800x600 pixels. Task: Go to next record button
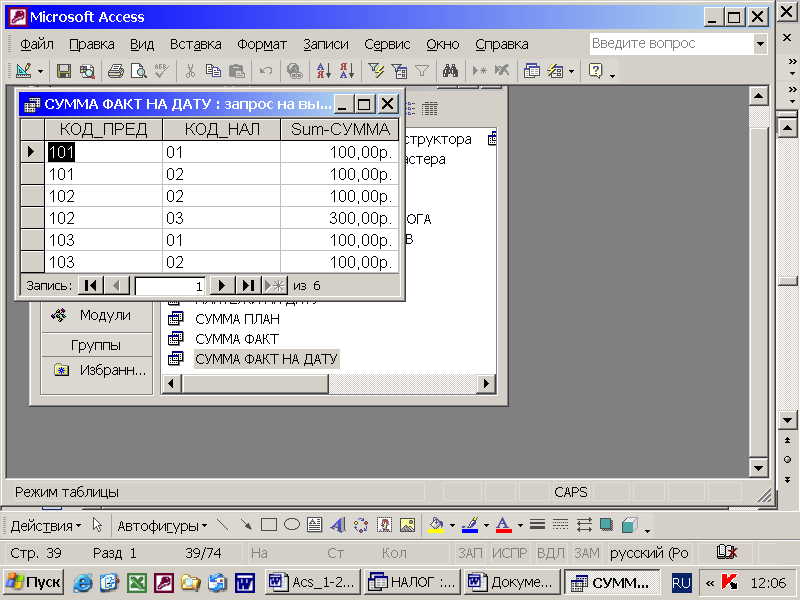222,286
